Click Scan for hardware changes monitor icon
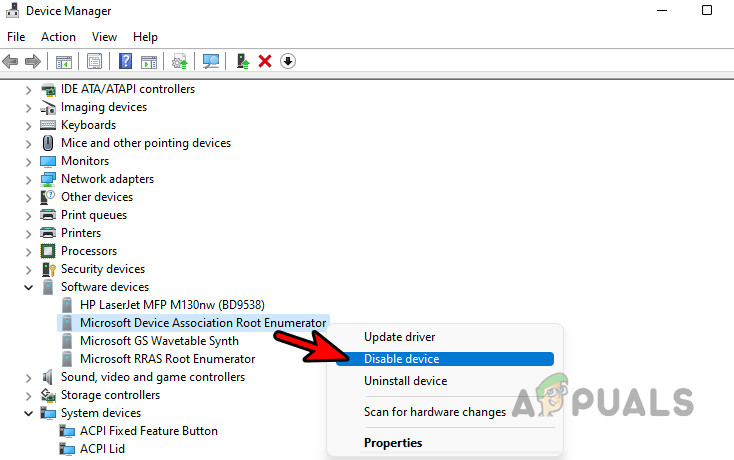 click(x=211, y=61)
